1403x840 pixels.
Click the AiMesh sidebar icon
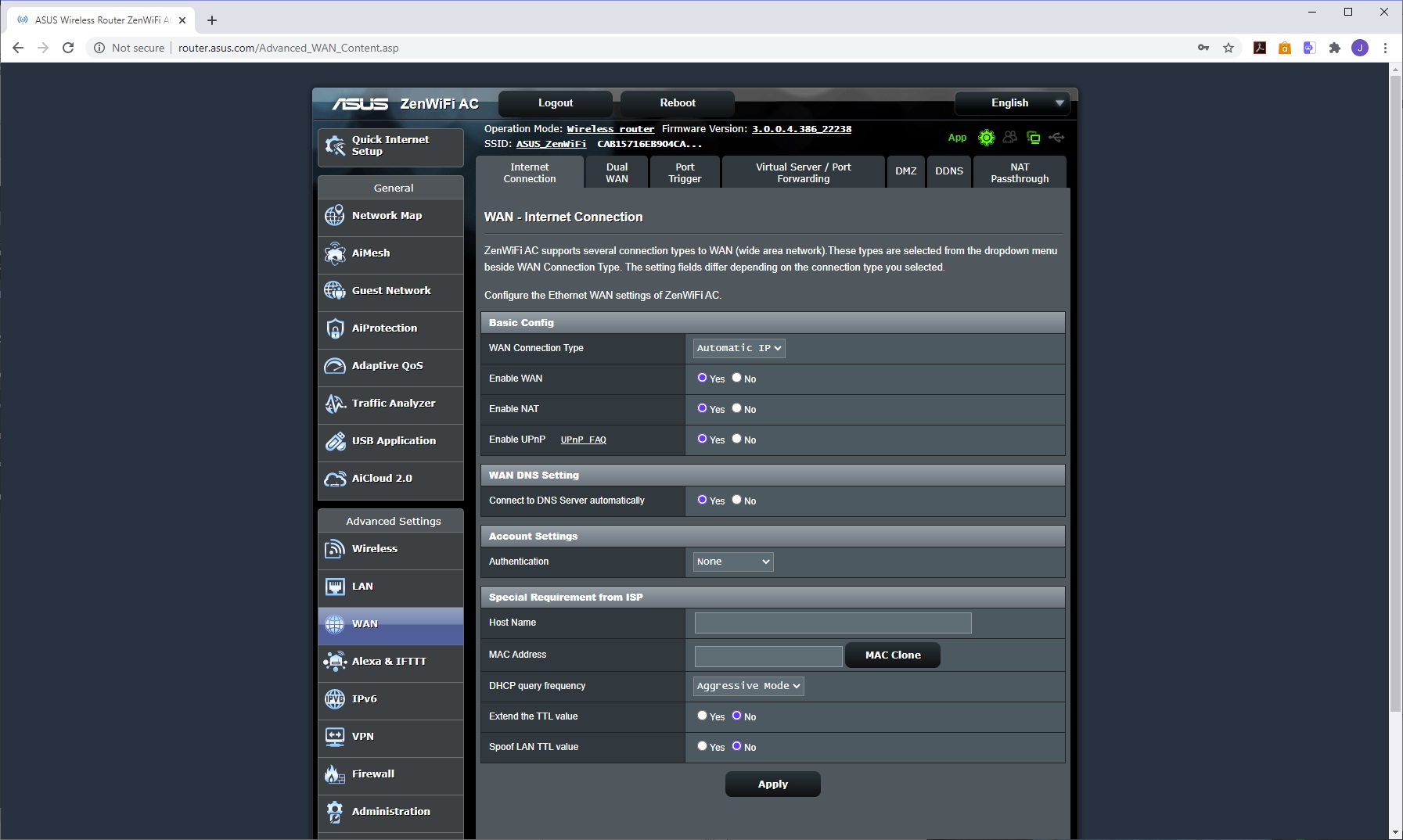[x=335, y=253]
